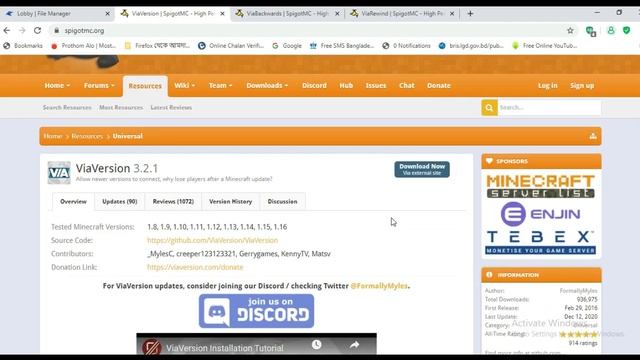
Task: Close the ViaRewind tab
Action: (452, 13)
